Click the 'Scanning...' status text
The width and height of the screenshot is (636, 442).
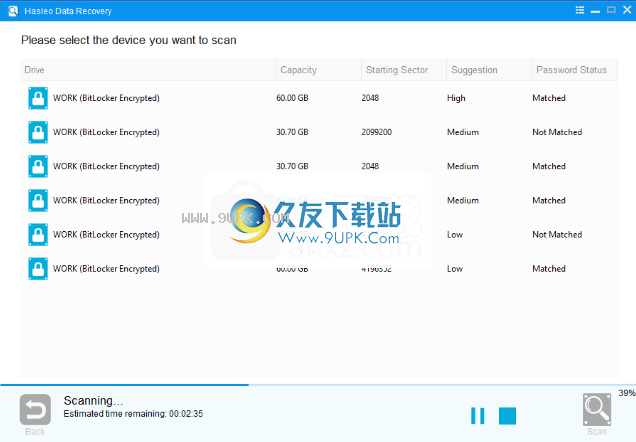click(93, 401)
